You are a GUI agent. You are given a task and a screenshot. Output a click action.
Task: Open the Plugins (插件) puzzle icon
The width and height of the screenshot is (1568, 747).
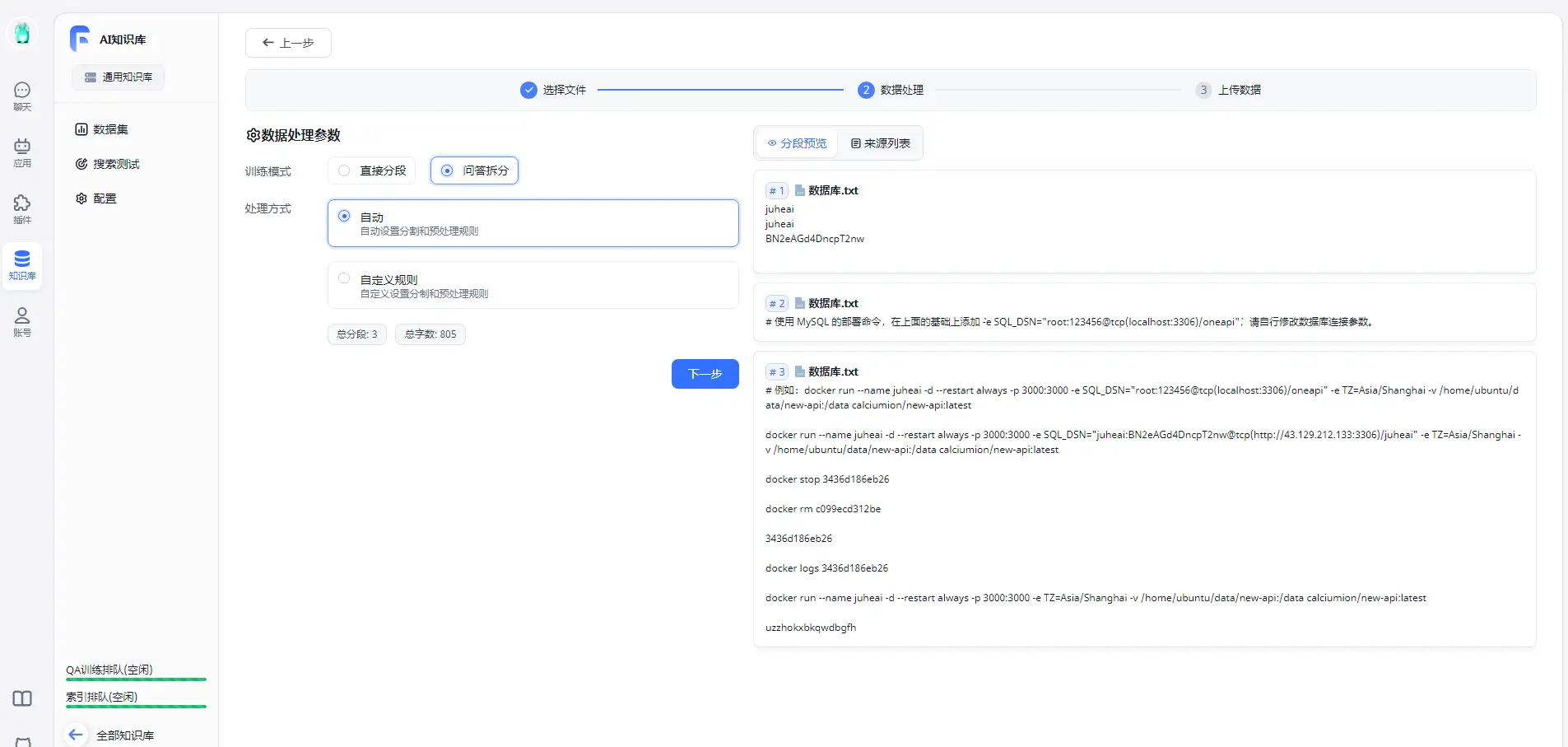click(x=22, y=209)
